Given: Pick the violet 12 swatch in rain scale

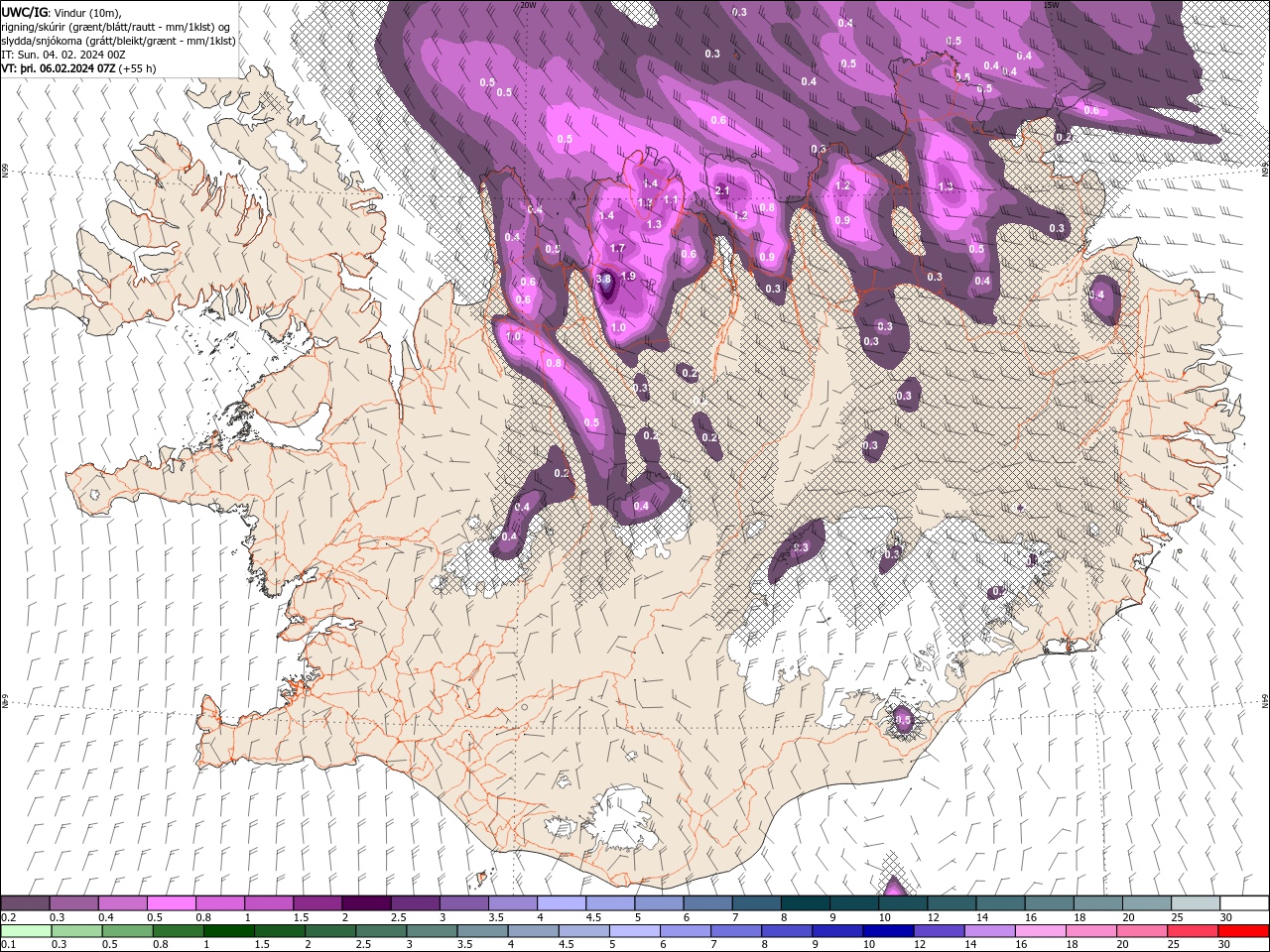Looking at the screenshot, I should pos(938,931).
